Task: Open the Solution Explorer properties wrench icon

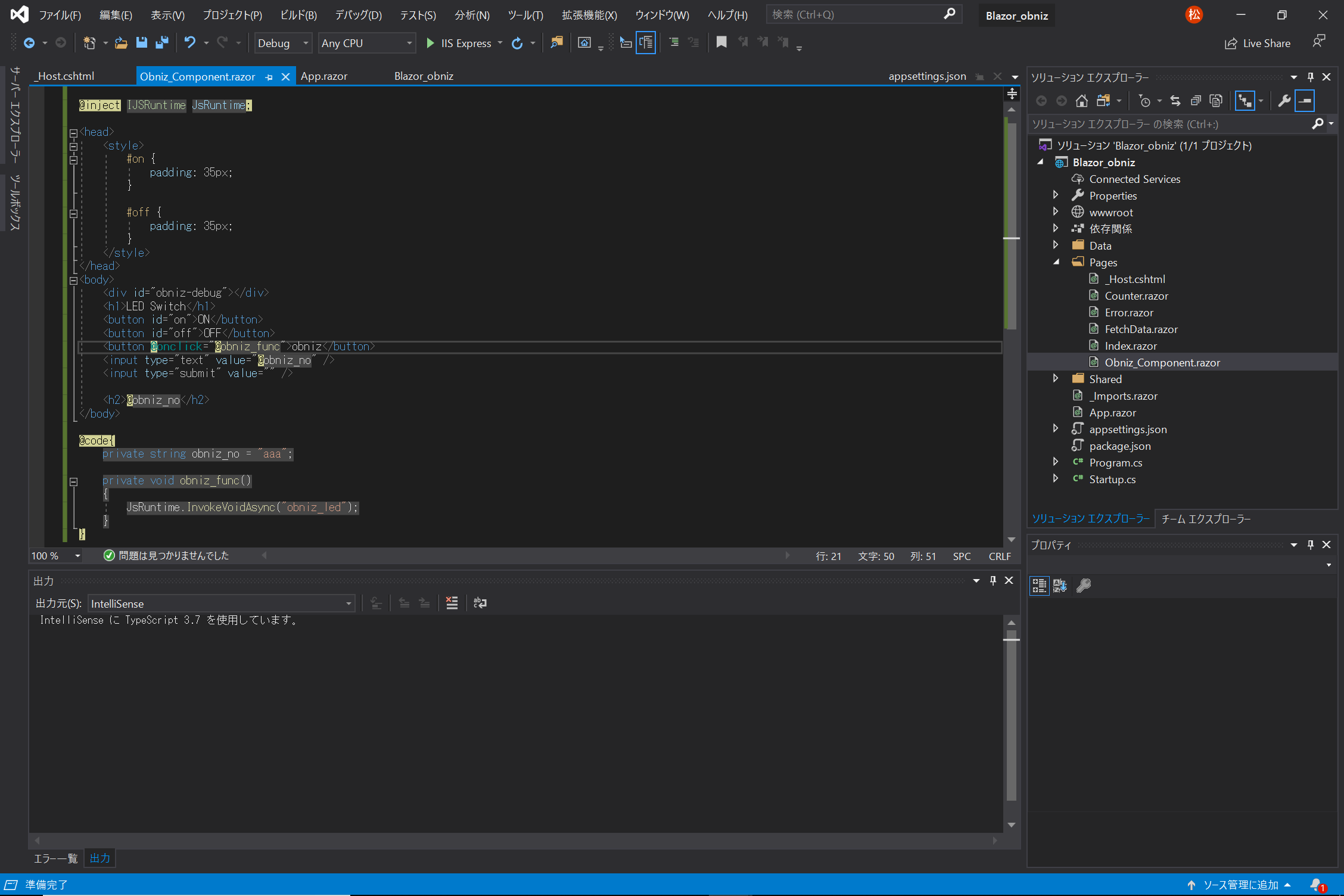Action: pyautogui.click(x=1284, y=101)
